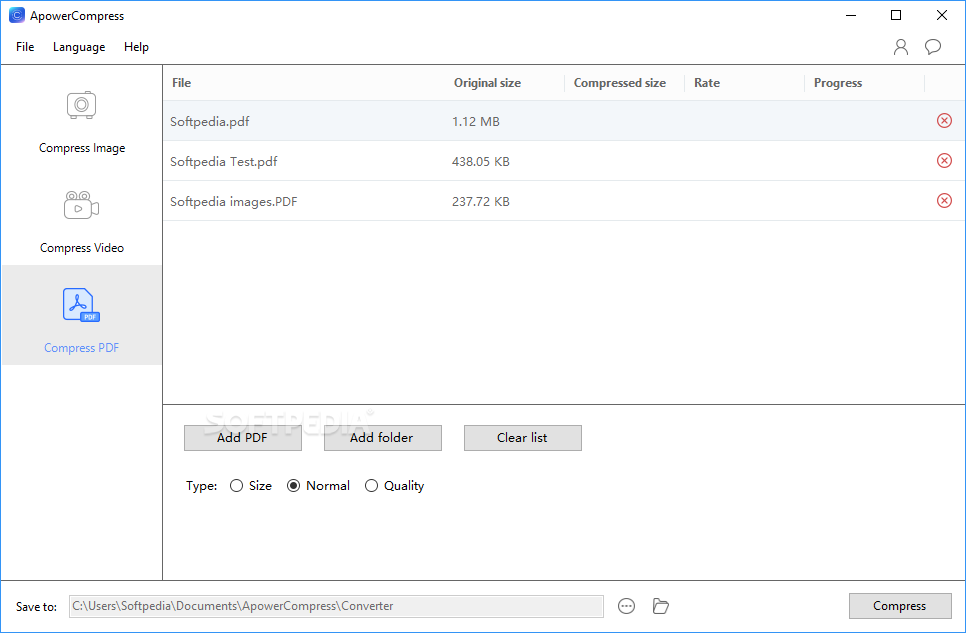Open the Language menu
Screen dimensions: 966x633
point(79,47)
